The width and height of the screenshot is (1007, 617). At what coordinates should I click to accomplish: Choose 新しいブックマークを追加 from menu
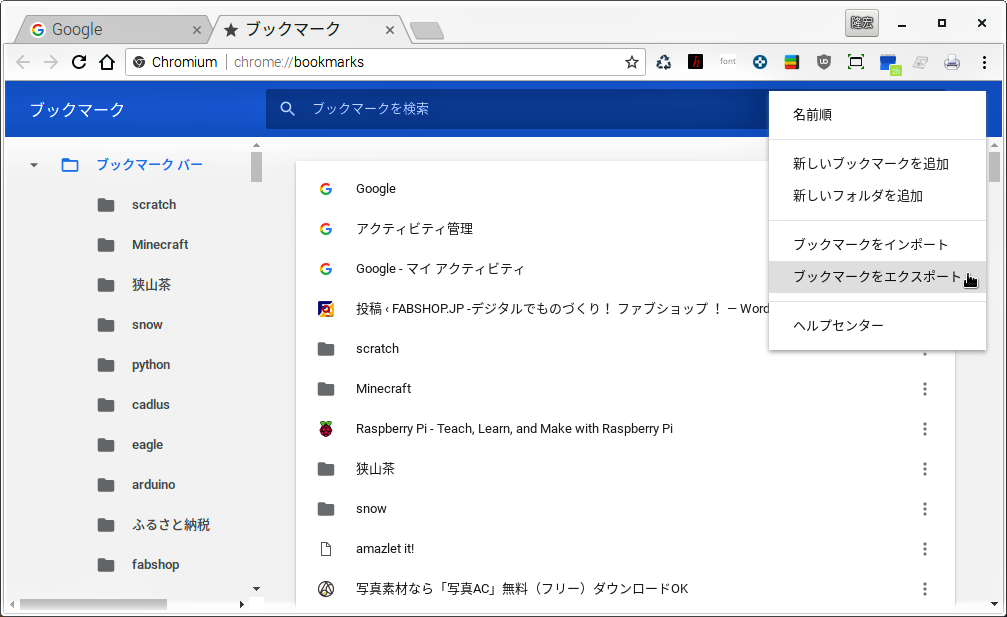tap(877, 164)
